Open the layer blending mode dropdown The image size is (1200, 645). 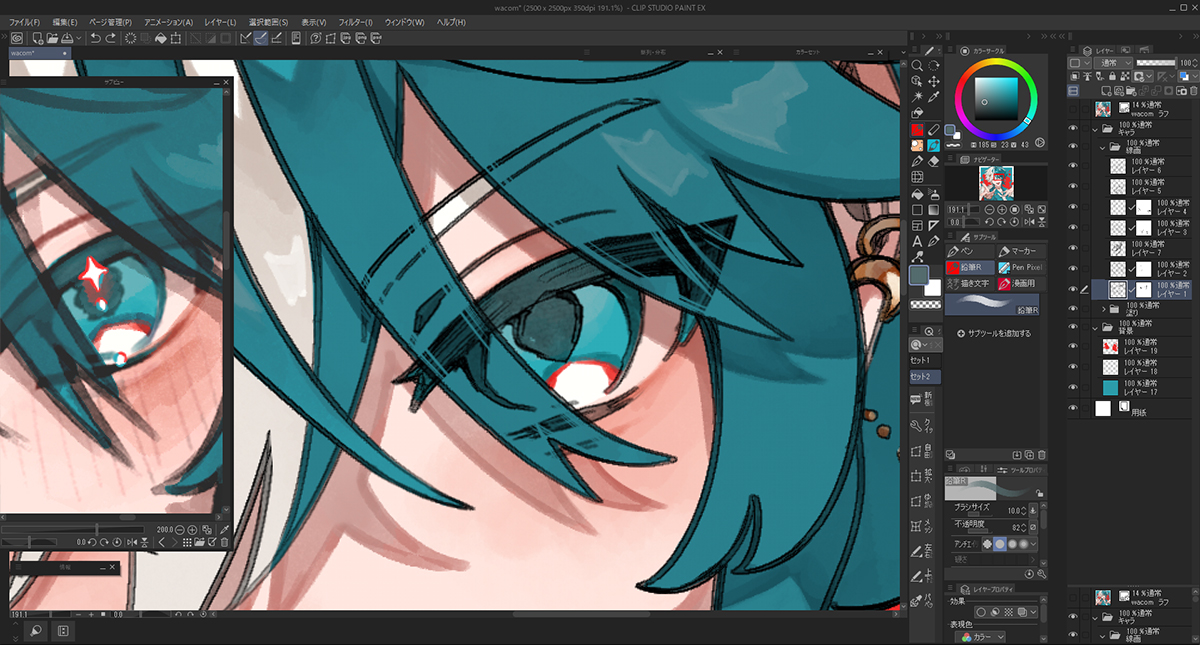pyautogui.click(x=1112, y=62)
